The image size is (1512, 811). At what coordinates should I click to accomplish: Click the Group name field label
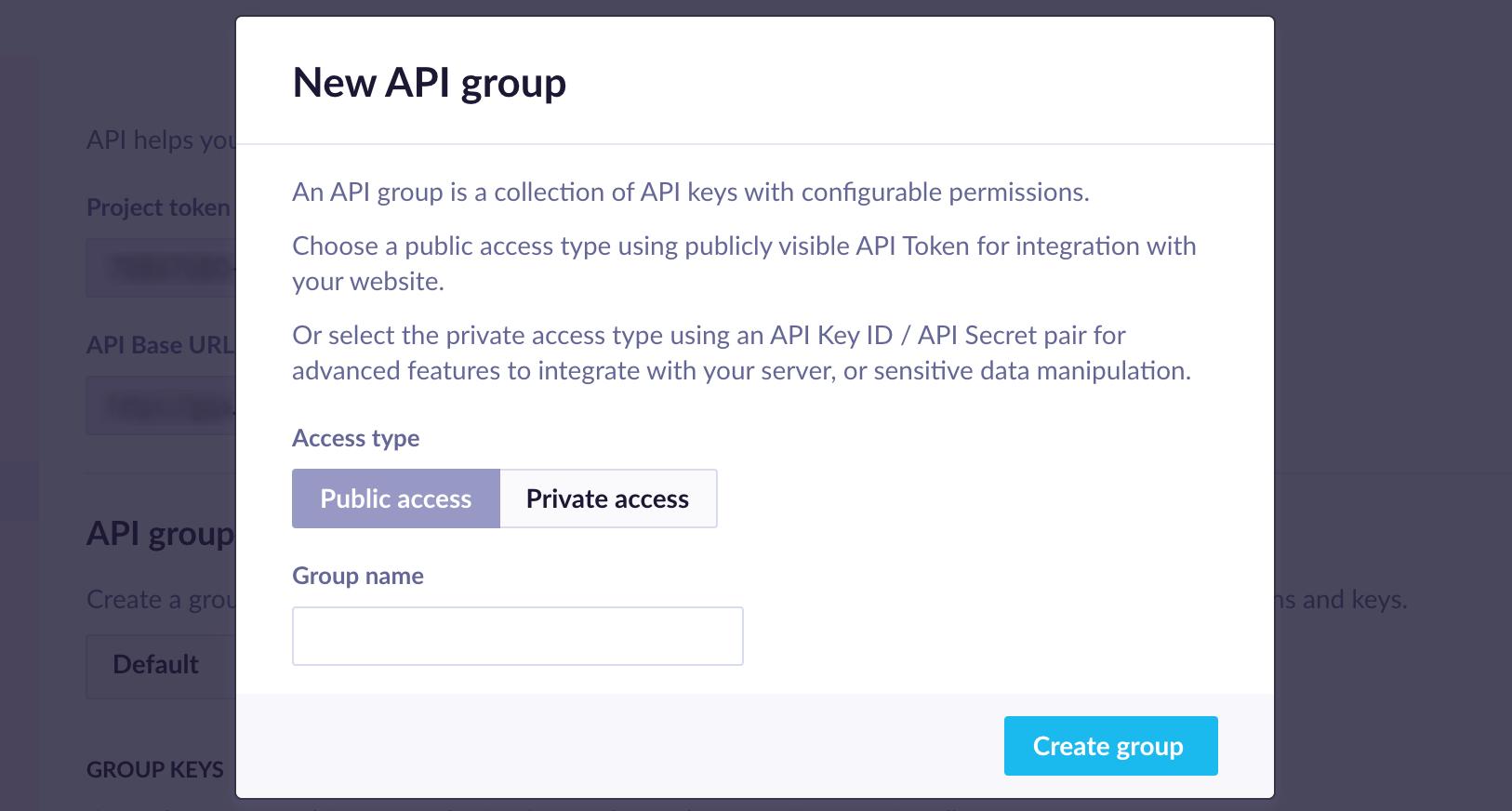pos(358,576)
